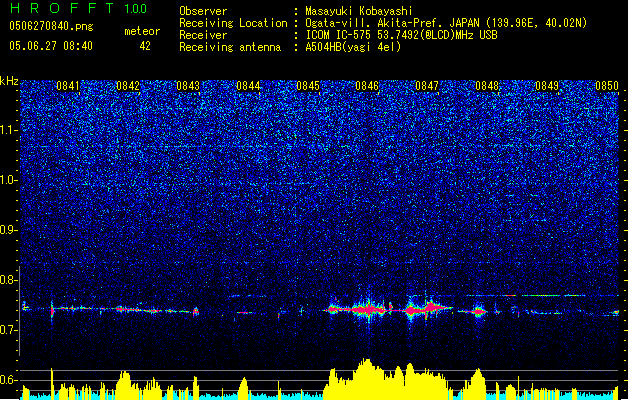This screenshot has width=629, height=400.
Task: Click the 0.6 frequency axis label
Action: 9,380
